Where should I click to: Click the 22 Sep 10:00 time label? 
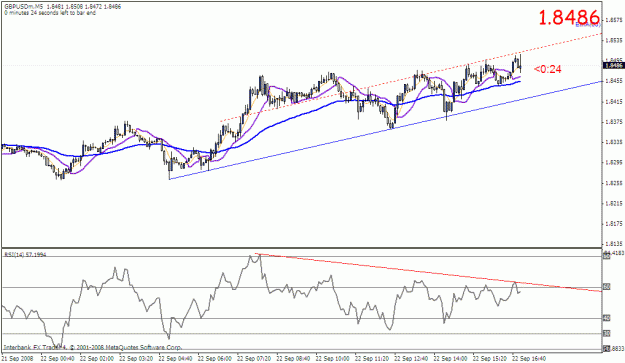point(332,359)
